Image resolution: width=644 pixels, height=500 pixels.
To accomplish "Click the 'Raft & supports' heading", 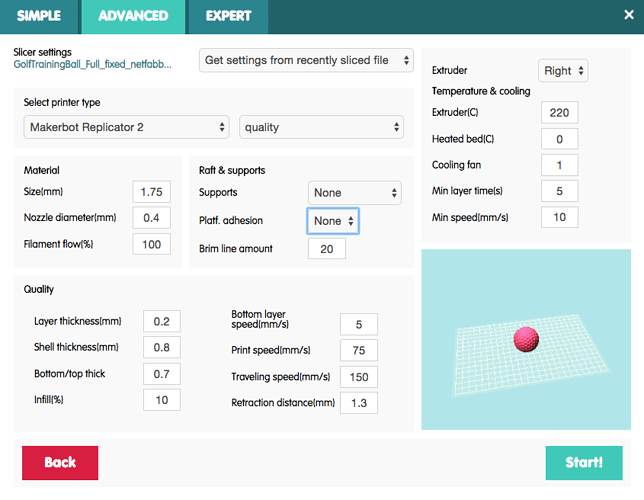I will click(232, 170).
